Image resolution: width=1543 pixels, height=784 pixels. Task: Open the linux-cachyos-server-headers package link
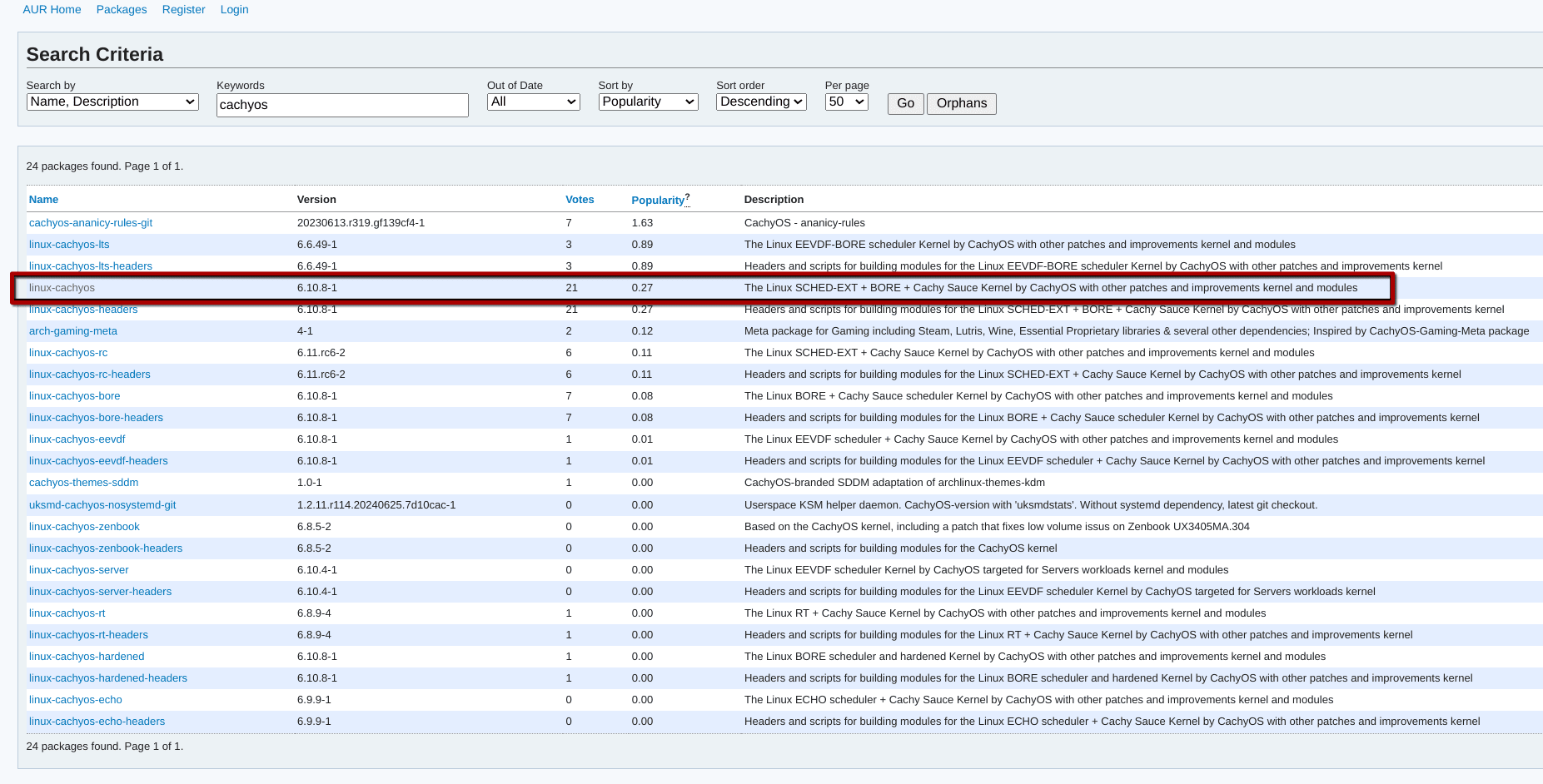pos(100,592)
